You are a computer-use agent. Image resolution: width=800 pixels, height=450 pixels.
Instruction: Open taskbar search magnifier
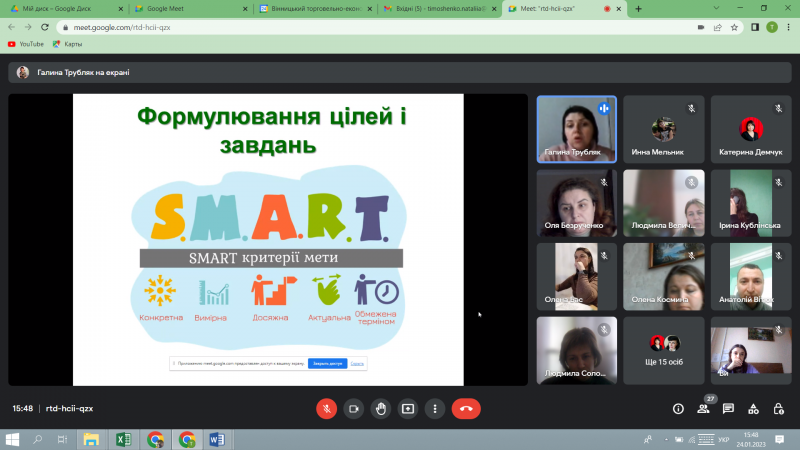click(37, 439)
